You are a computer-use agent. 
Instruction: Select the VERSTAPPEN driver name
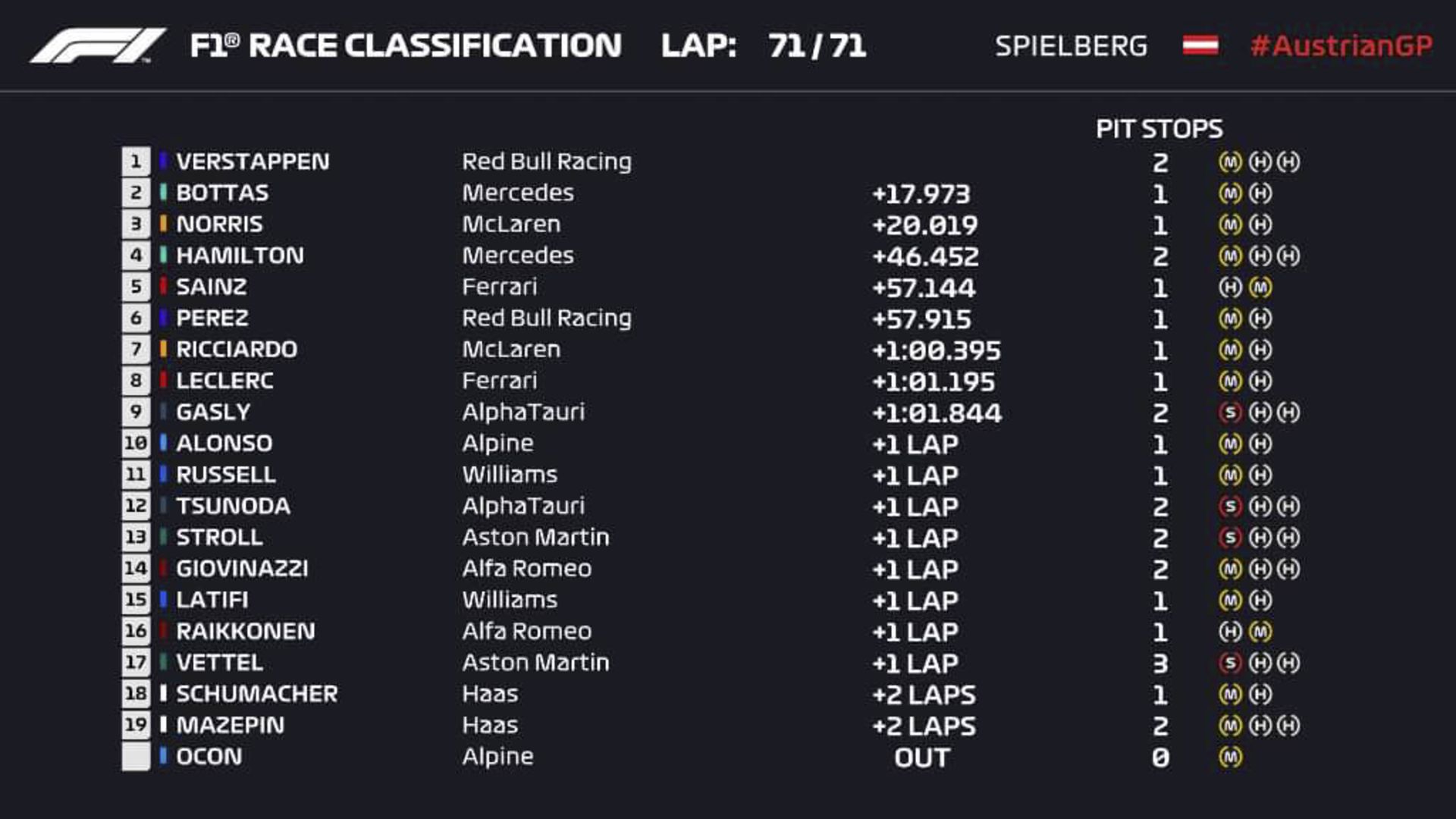point(253,162)
